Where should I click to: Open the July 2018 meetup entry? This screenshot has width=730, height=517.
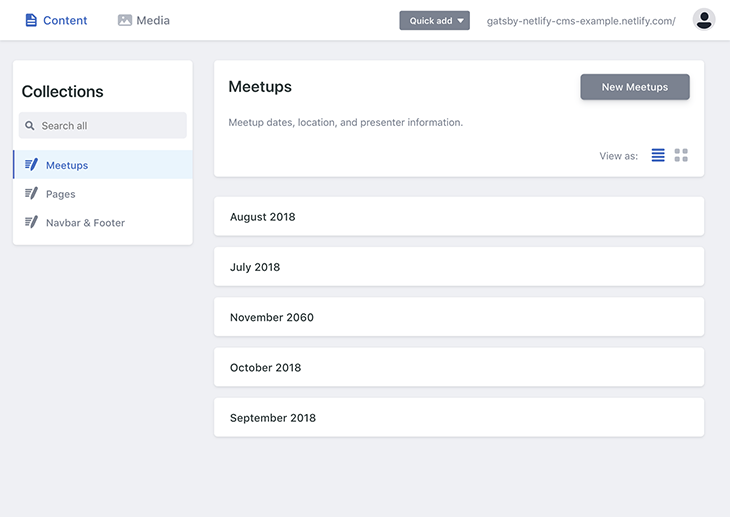click(459, 267)
